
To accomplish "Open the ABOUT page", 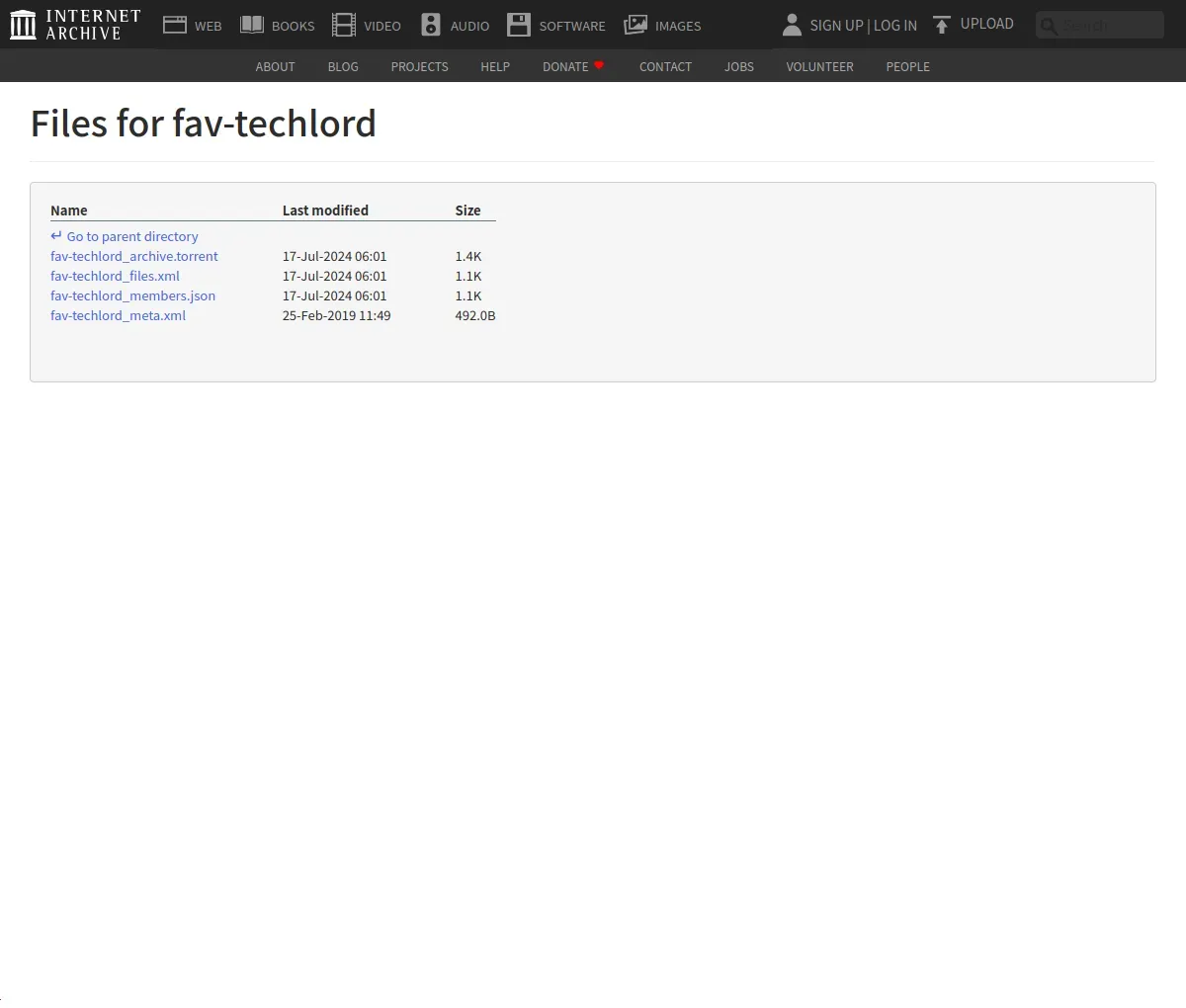I will point(275,67).
